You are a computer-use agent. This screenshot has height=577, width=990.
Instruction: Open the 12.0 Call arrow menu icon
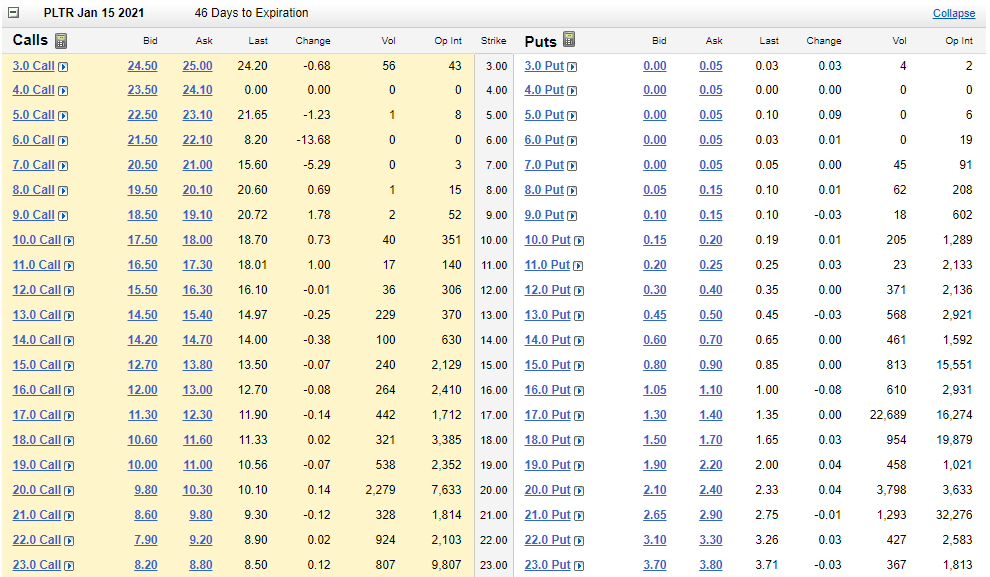pos(69,291)
